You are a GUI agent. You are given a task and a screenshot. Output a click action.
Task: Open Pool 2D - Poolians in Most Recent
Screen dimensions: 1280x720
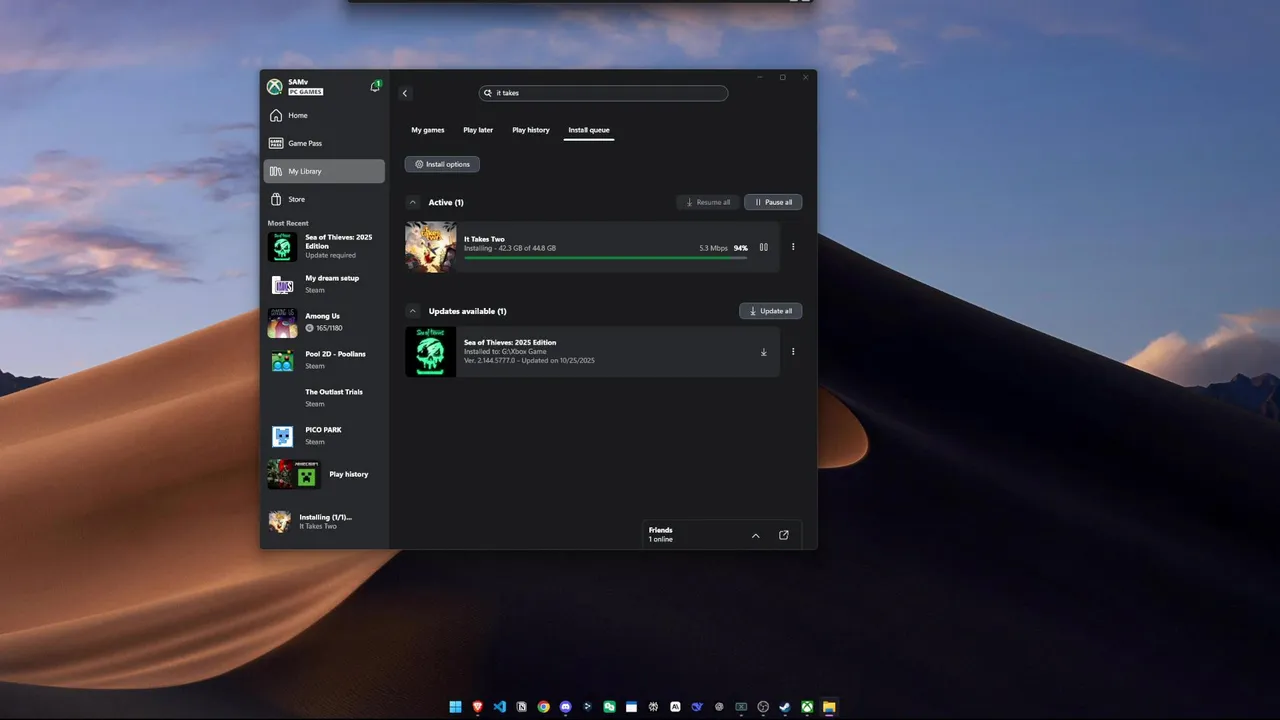(x=324, y=360)
